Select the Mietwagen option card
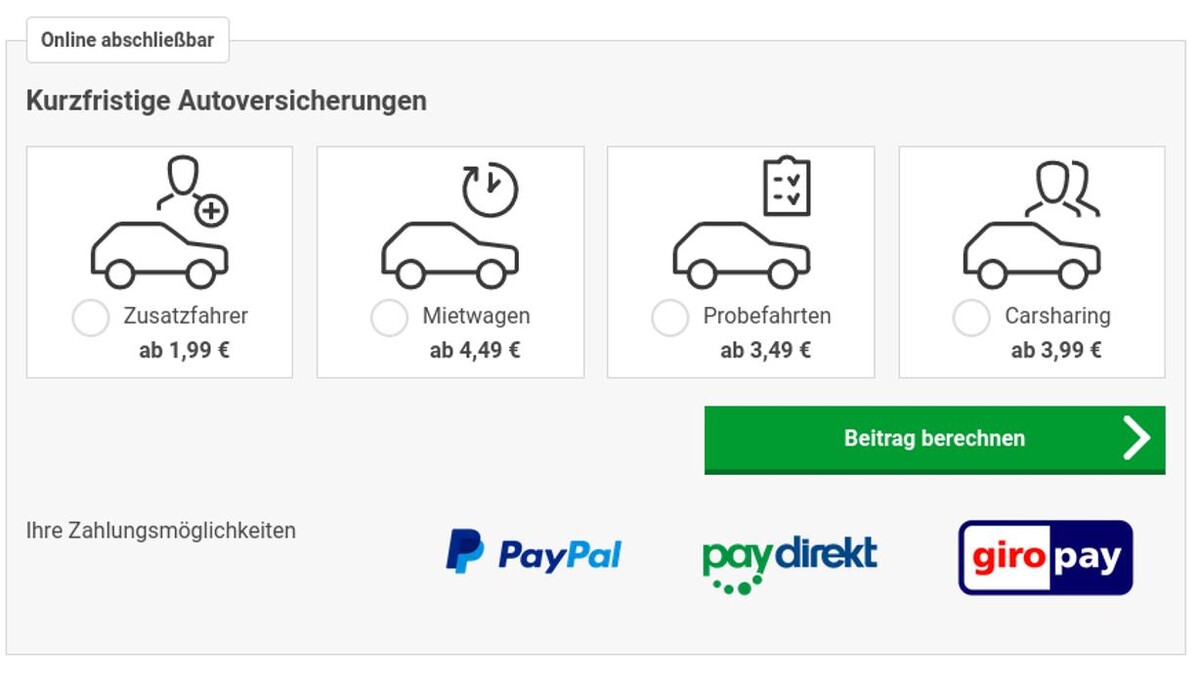The width and height of the screenshot is (1200, 684). pyautogui.click(x=450, y=262)
